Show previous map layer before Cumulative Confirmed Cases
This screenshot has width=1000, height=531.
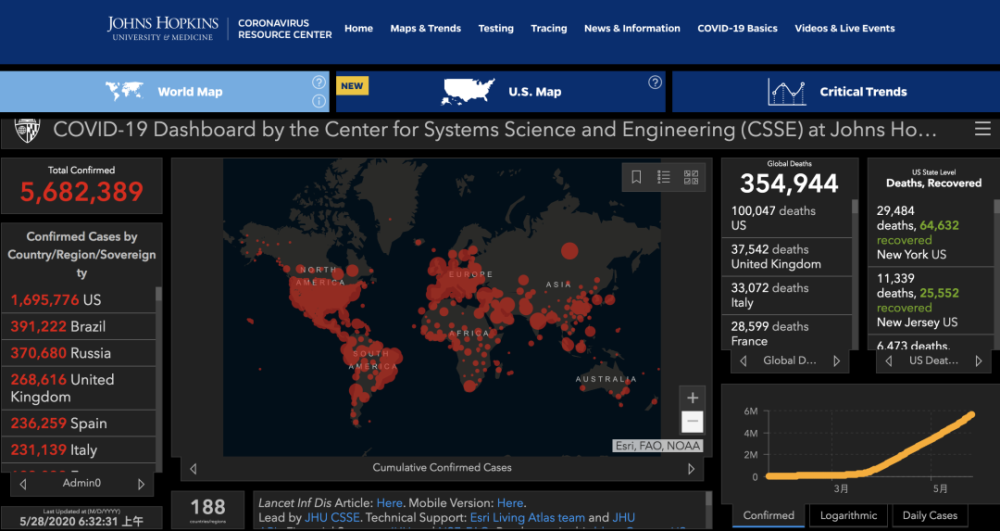click(193, 469)
